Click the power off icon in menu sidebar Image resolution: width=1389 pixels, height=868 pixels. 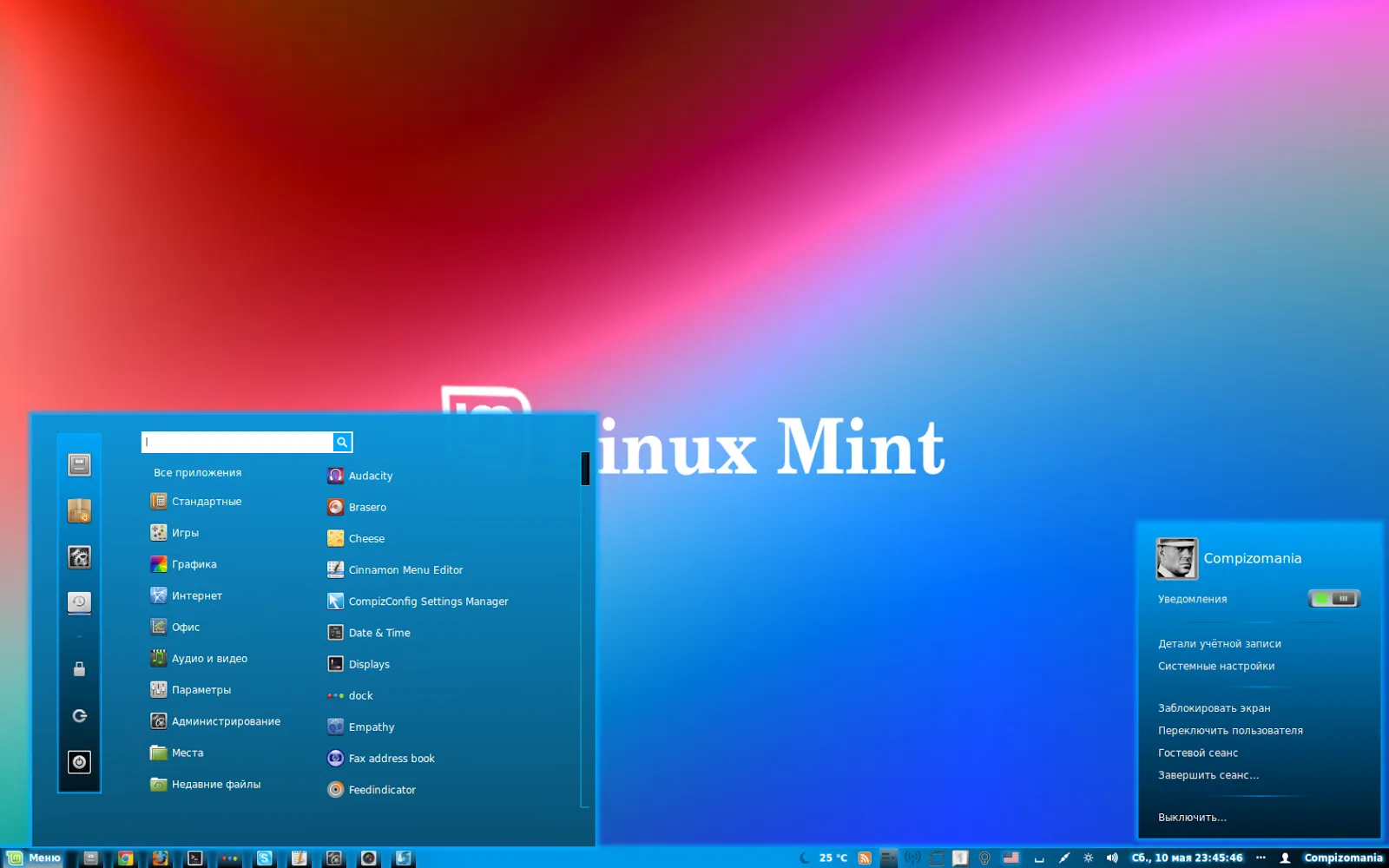79,762
